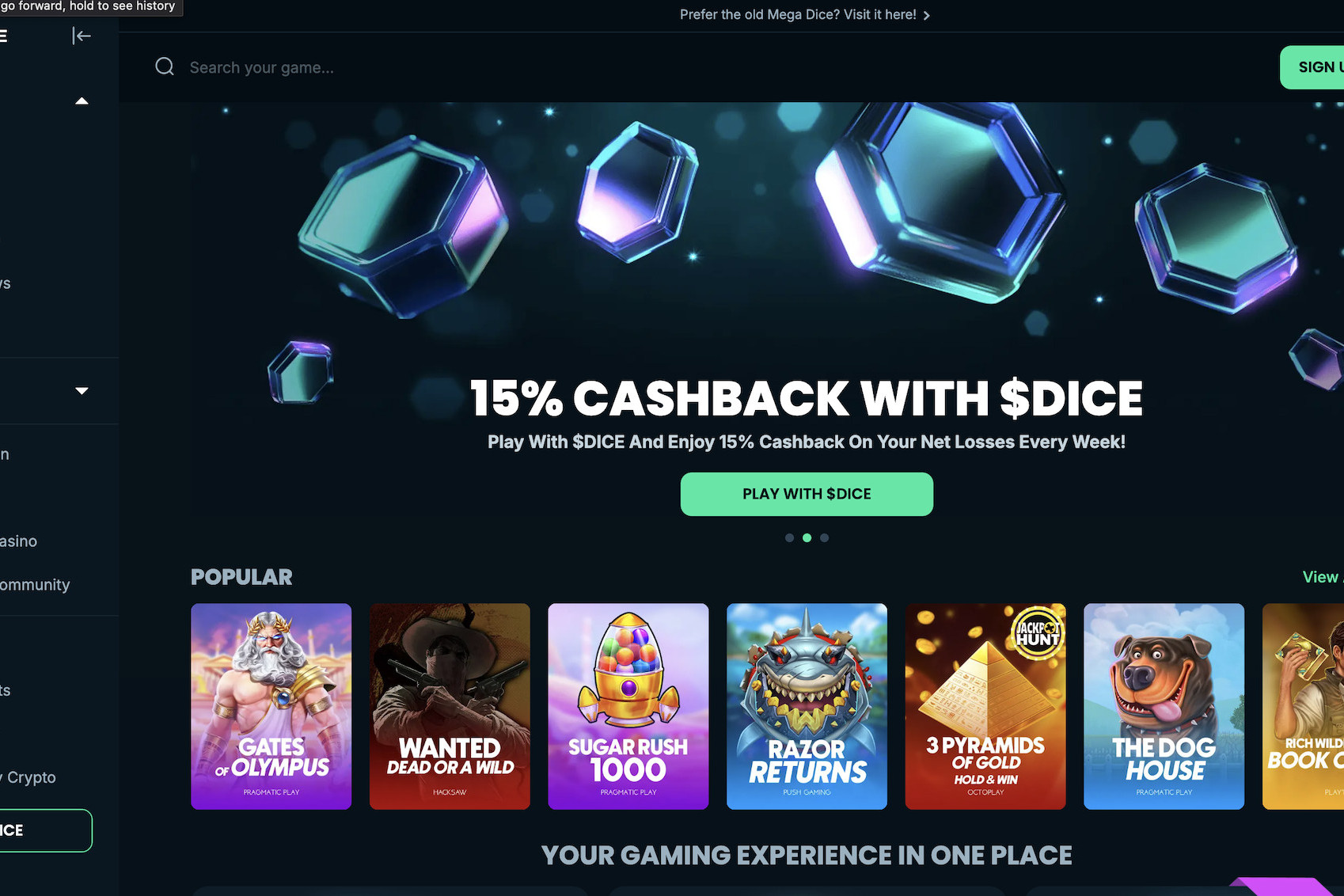This screenshot has width=1344, height=896.
Task: Select the Crypto sidebar menu item
Action: 29,777
